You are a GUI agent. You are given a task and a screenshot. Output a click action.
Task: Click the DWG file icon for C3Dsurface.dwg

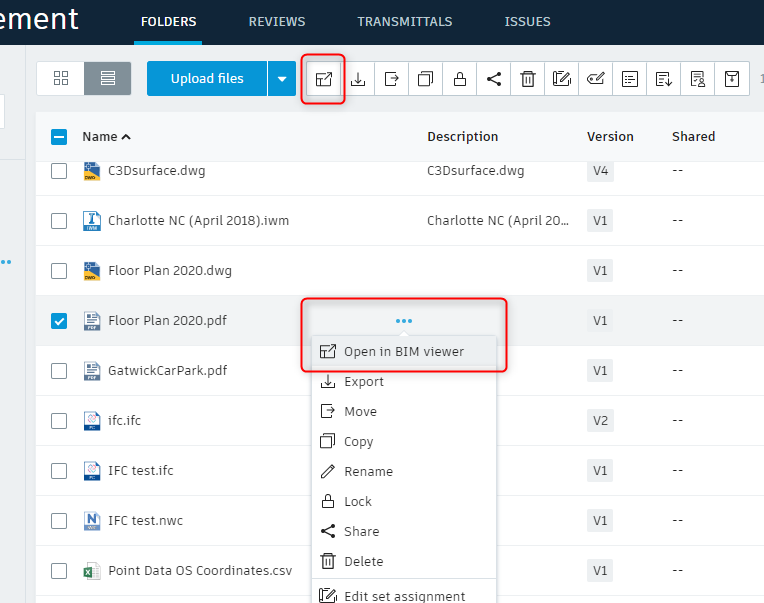click(x=92, y=171)
